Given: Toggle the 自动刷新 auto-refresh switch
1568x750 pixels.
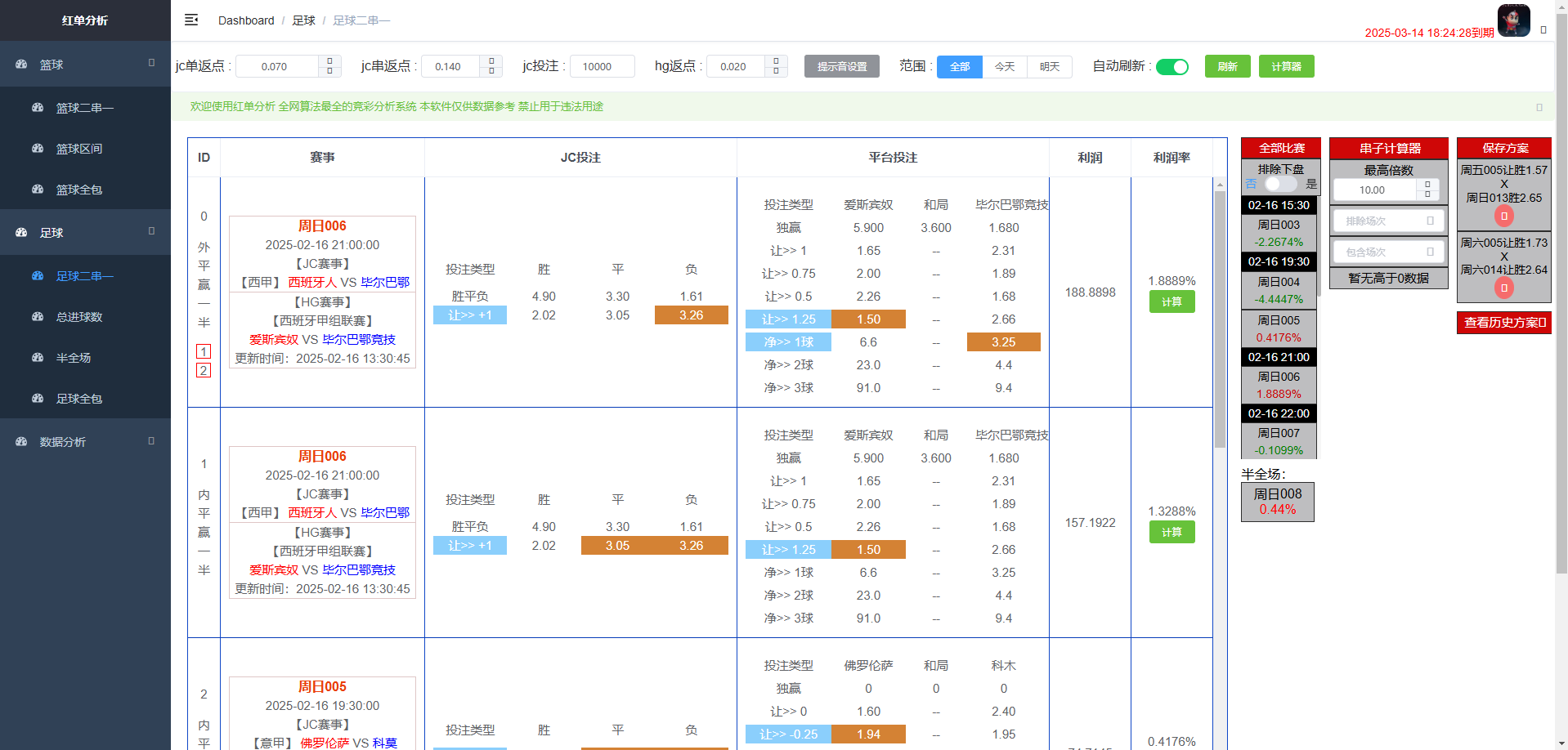Looking at the screenshot, I should pyautogui.click(x=1172, y=67).
